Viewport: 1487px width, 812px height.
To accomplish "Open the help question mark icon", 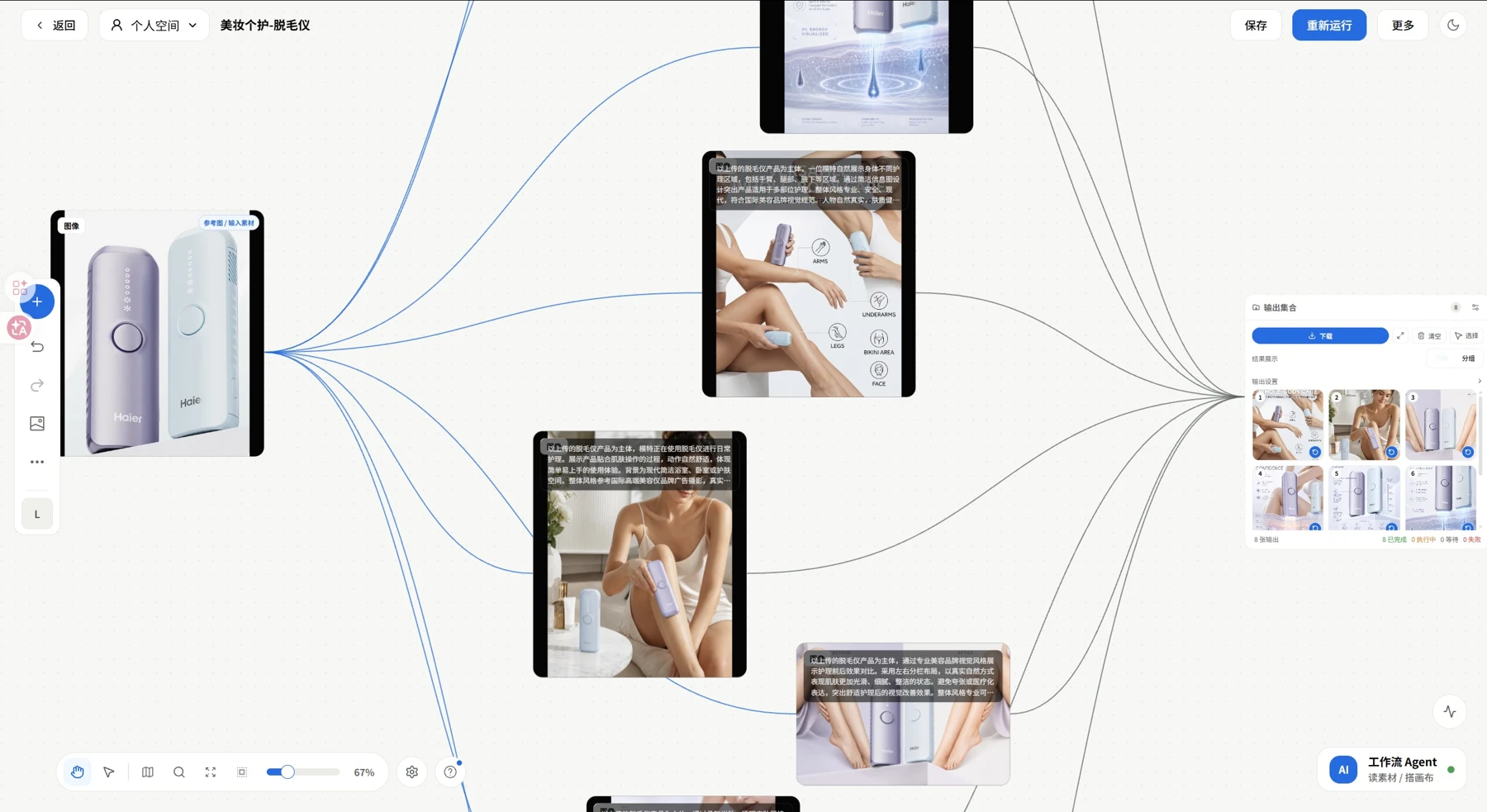I will point(450,772).
